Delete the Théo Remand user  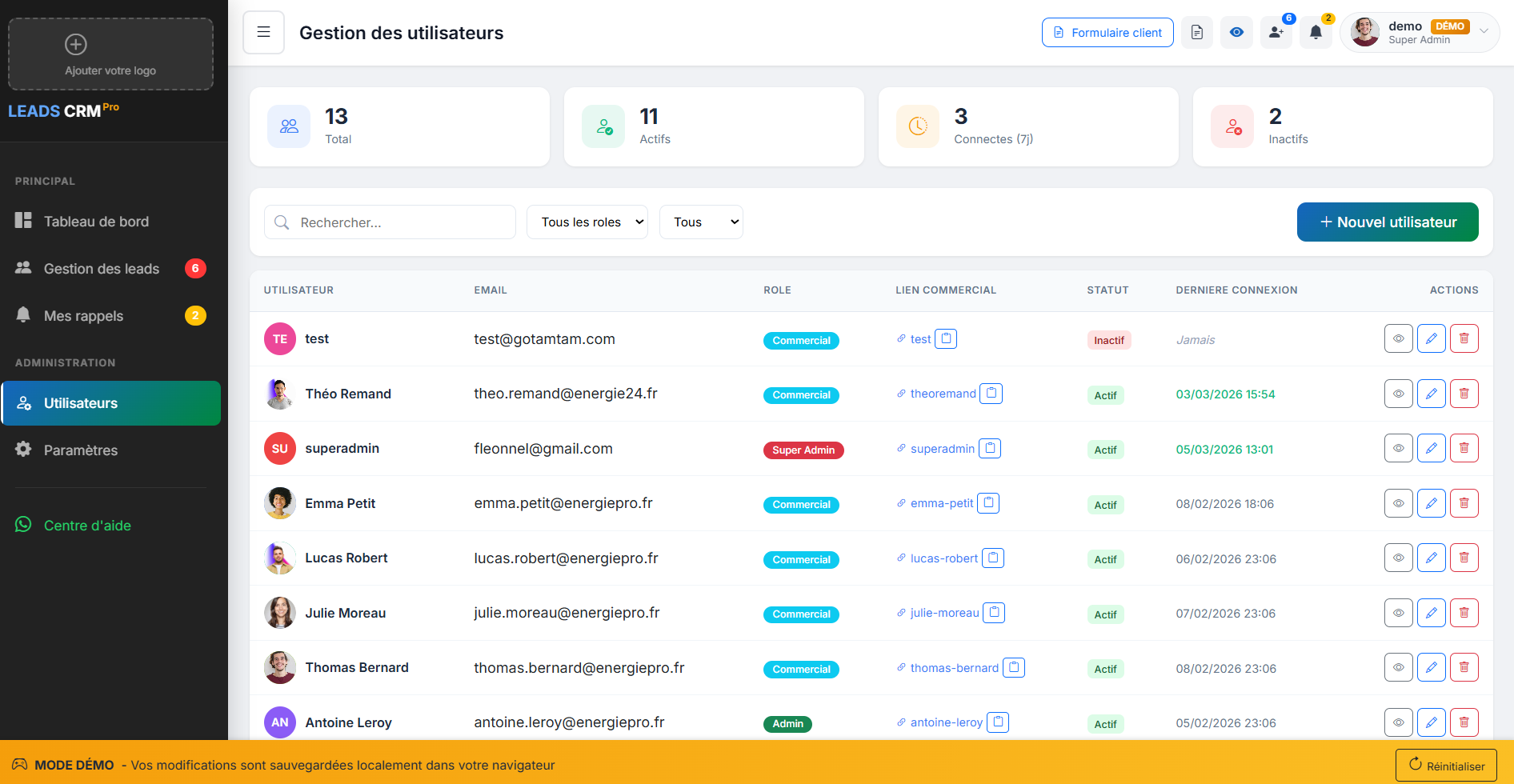pyautogui.click(x=1464, y=394)
